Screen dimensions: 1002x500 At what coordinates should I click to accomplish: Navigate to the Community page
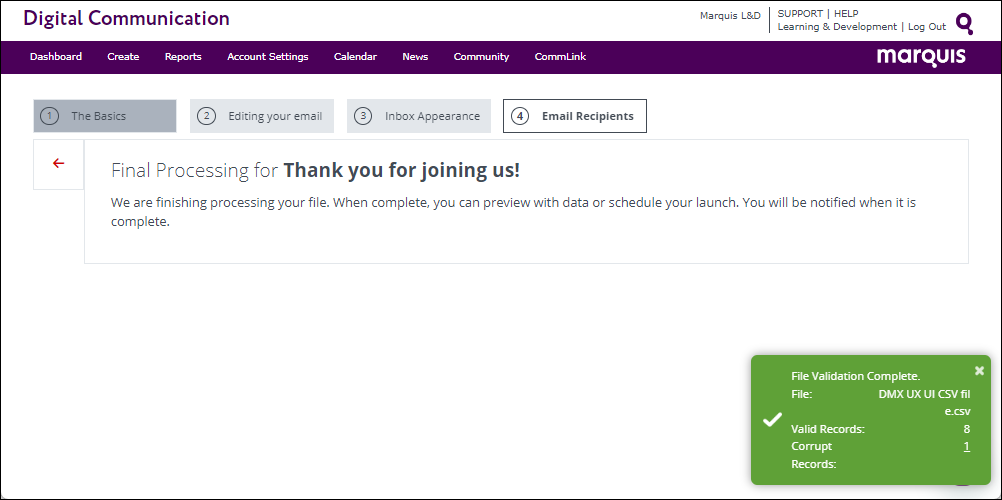pyautogui.click(x=481, y=57)
